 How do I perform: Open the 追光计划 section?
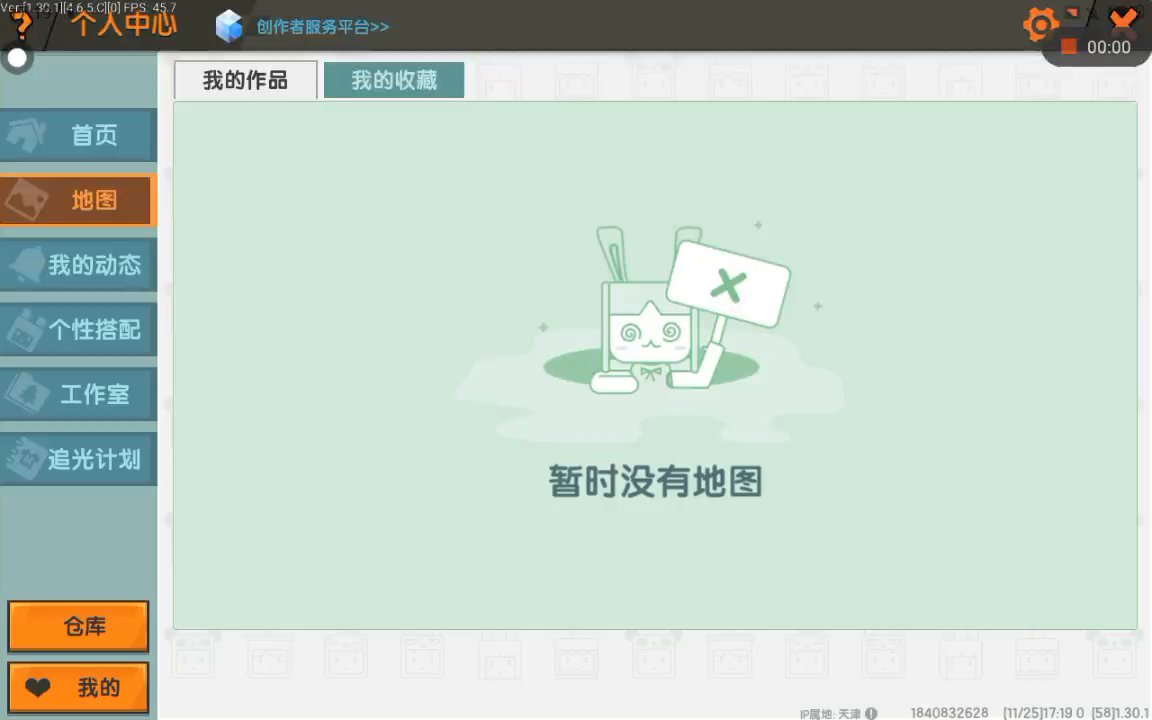click(x=78, y=459)
